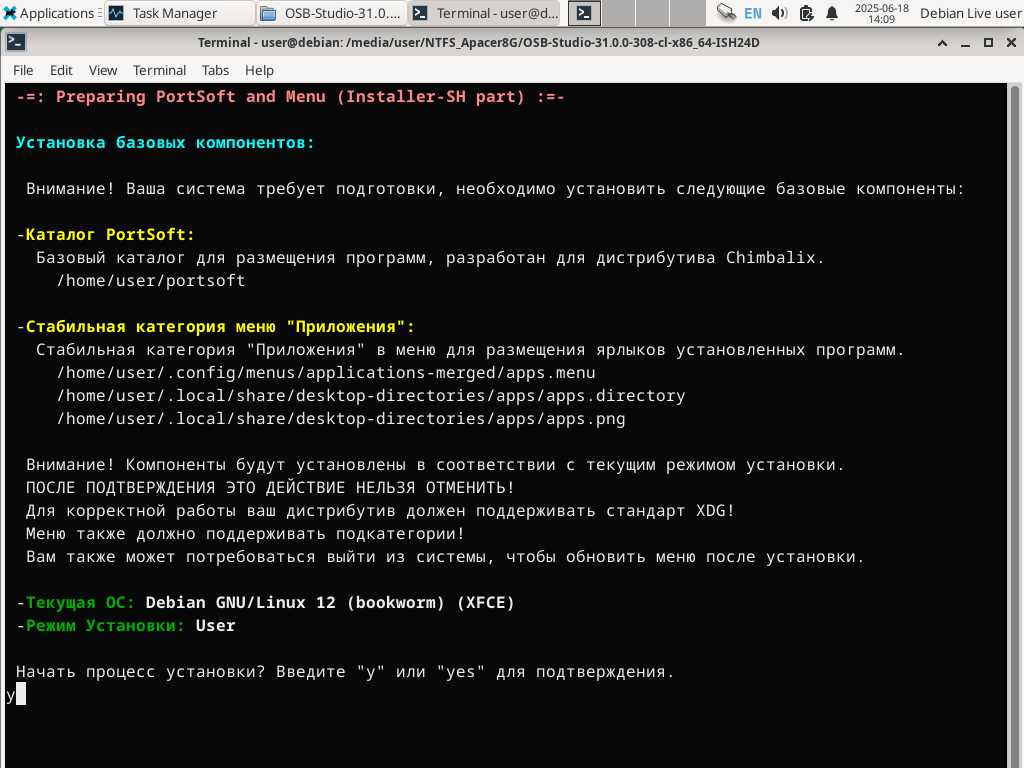This screenshot has height=768, width=1024.
Task: Open the Help menu
Action: [x=259, y=70]
